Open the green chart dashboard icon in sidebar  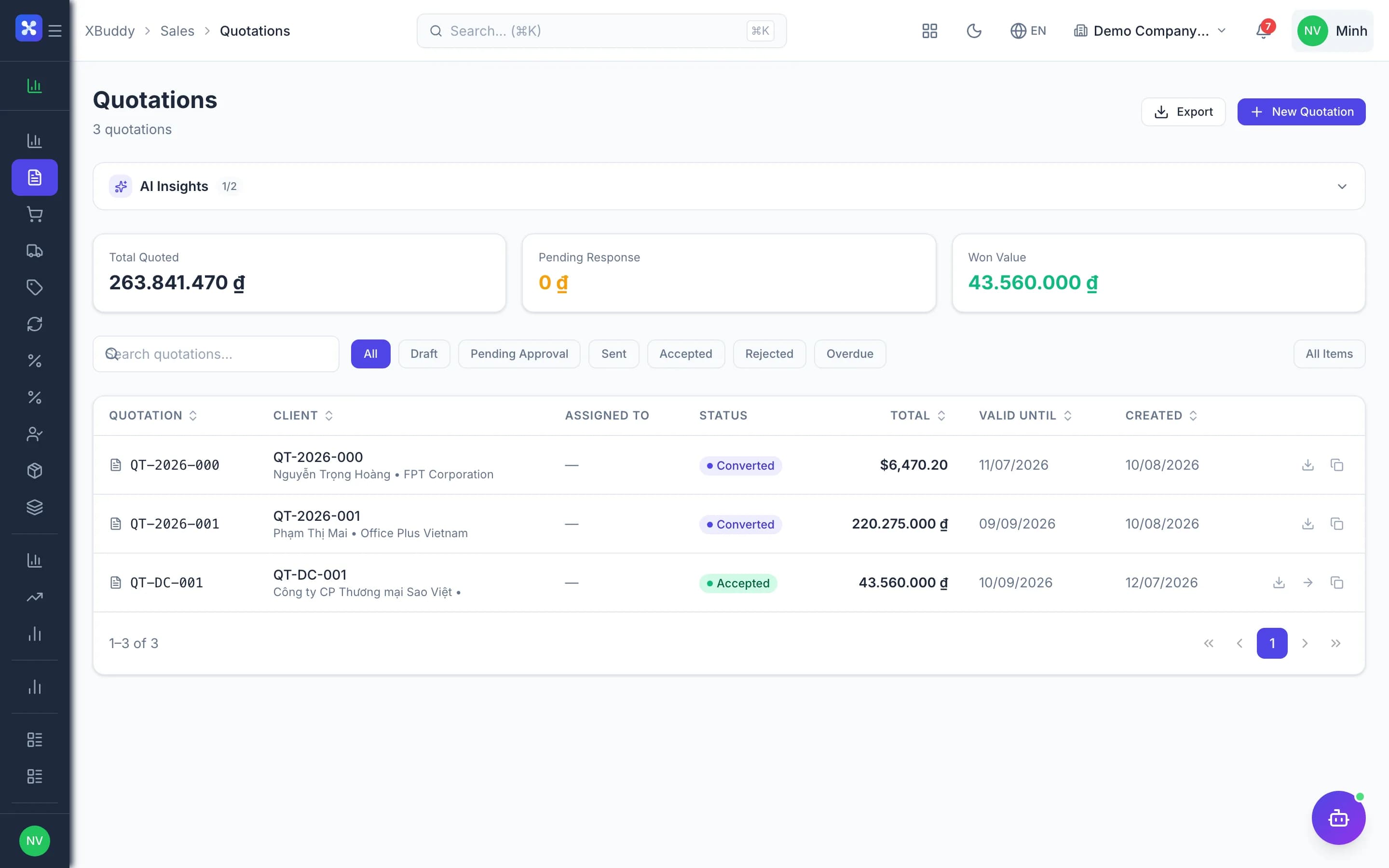click(x=34, y=86)
